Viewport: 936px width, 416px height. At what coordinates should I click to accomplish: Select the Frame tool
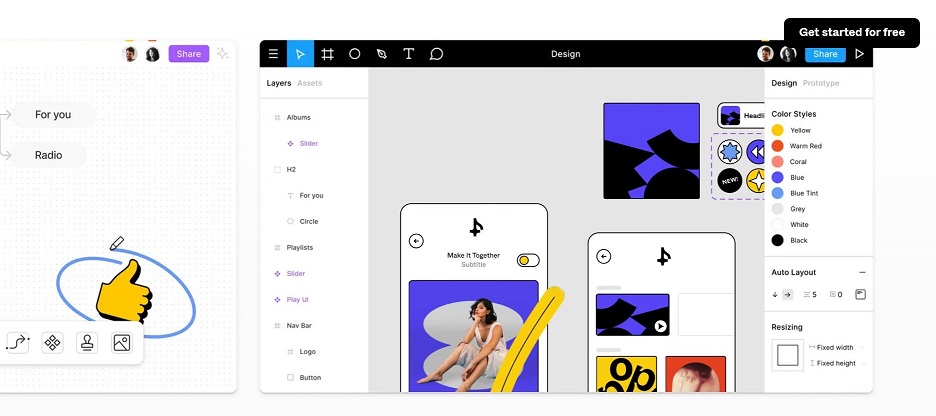pos(327,54)
